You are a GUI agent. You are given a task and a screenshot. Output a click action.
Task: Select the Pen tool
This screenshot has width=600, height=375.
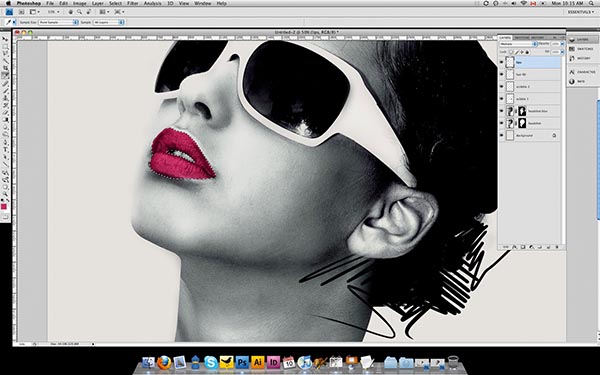click(x=6, y=141)
